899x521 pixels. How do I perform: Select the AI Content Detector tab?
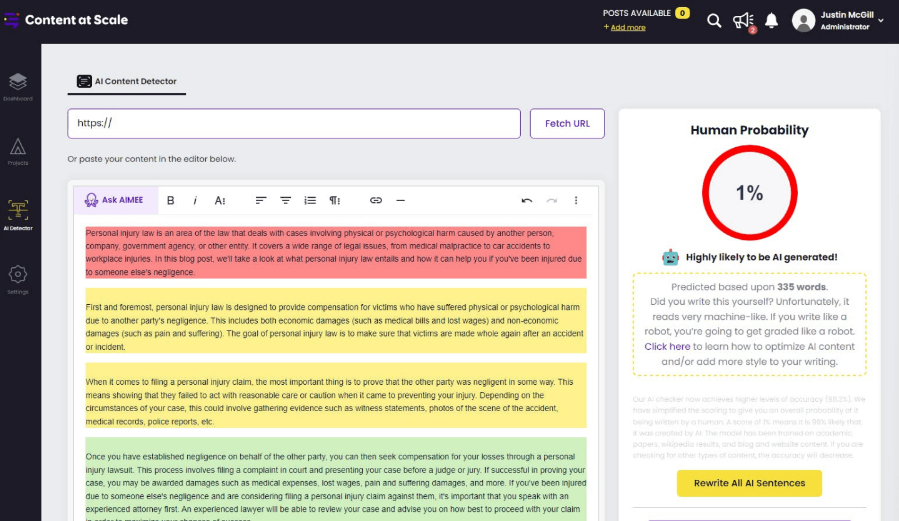(x=127, y=81)
